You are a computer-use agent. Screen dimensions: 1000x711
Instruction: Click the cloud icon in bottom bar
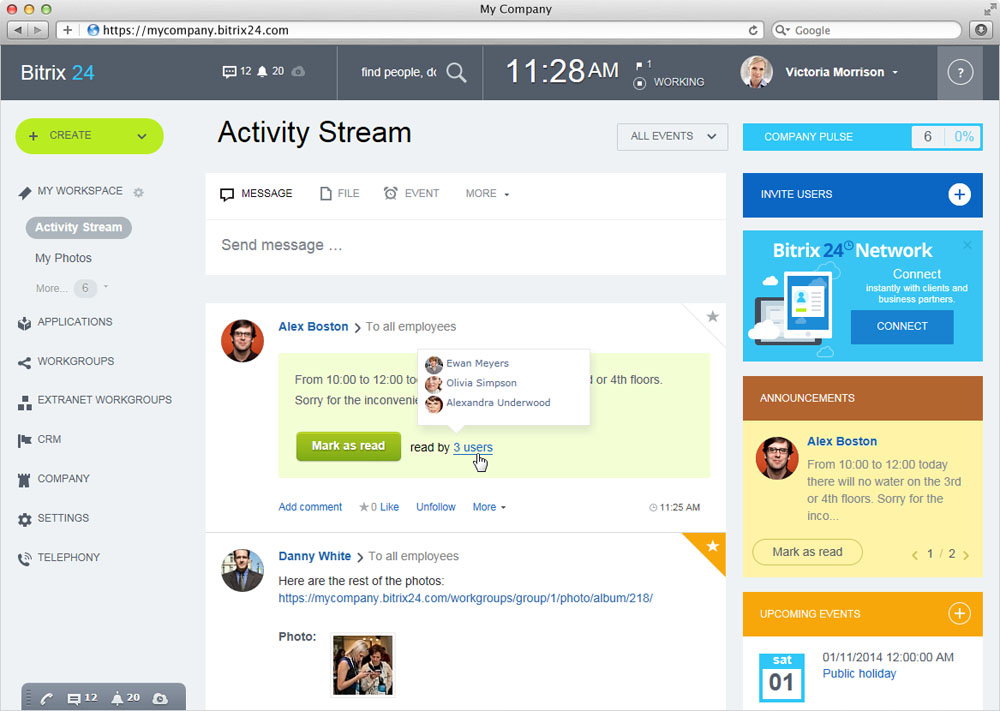pos(160,699)
